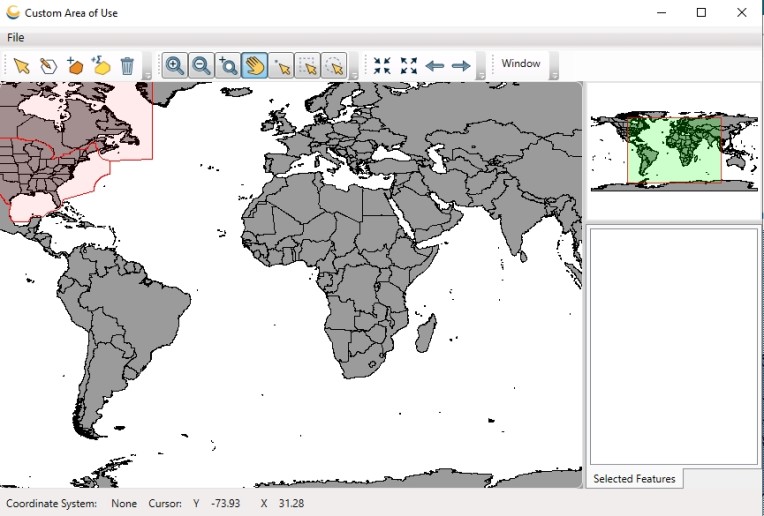764x516 pixels.
Task: Click the Window toolbar button
Action: 521,64
